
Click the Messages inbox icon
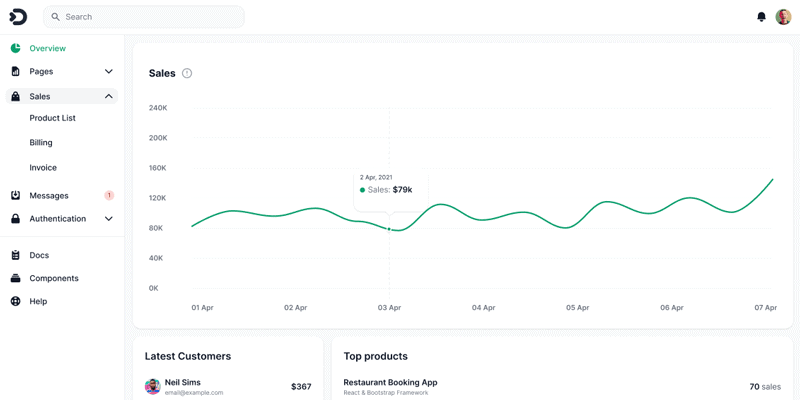tap(16, 195)
